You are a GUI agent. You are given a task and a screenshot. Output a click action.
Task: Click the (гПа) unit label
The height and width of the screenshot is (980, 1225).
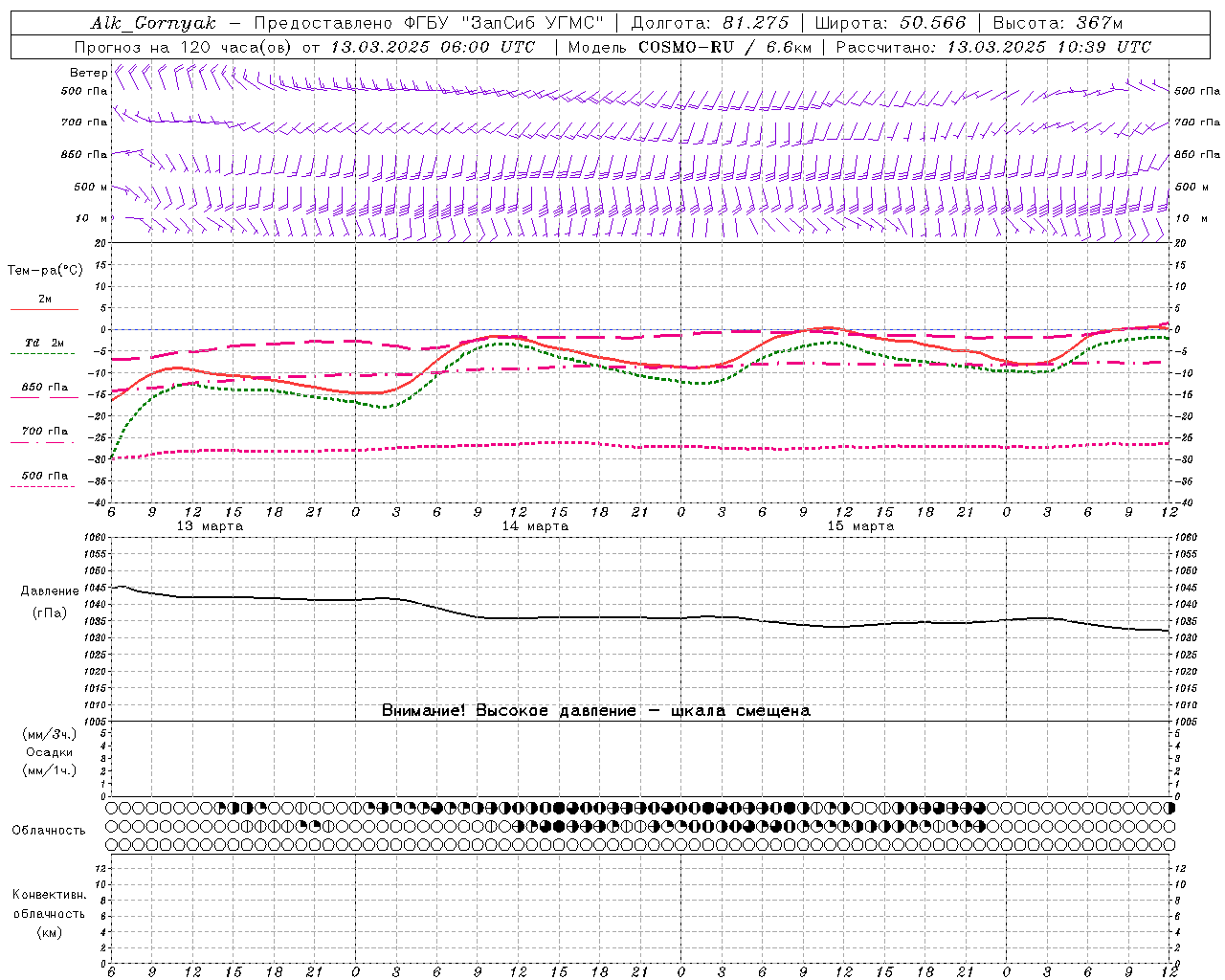point(50,613)
